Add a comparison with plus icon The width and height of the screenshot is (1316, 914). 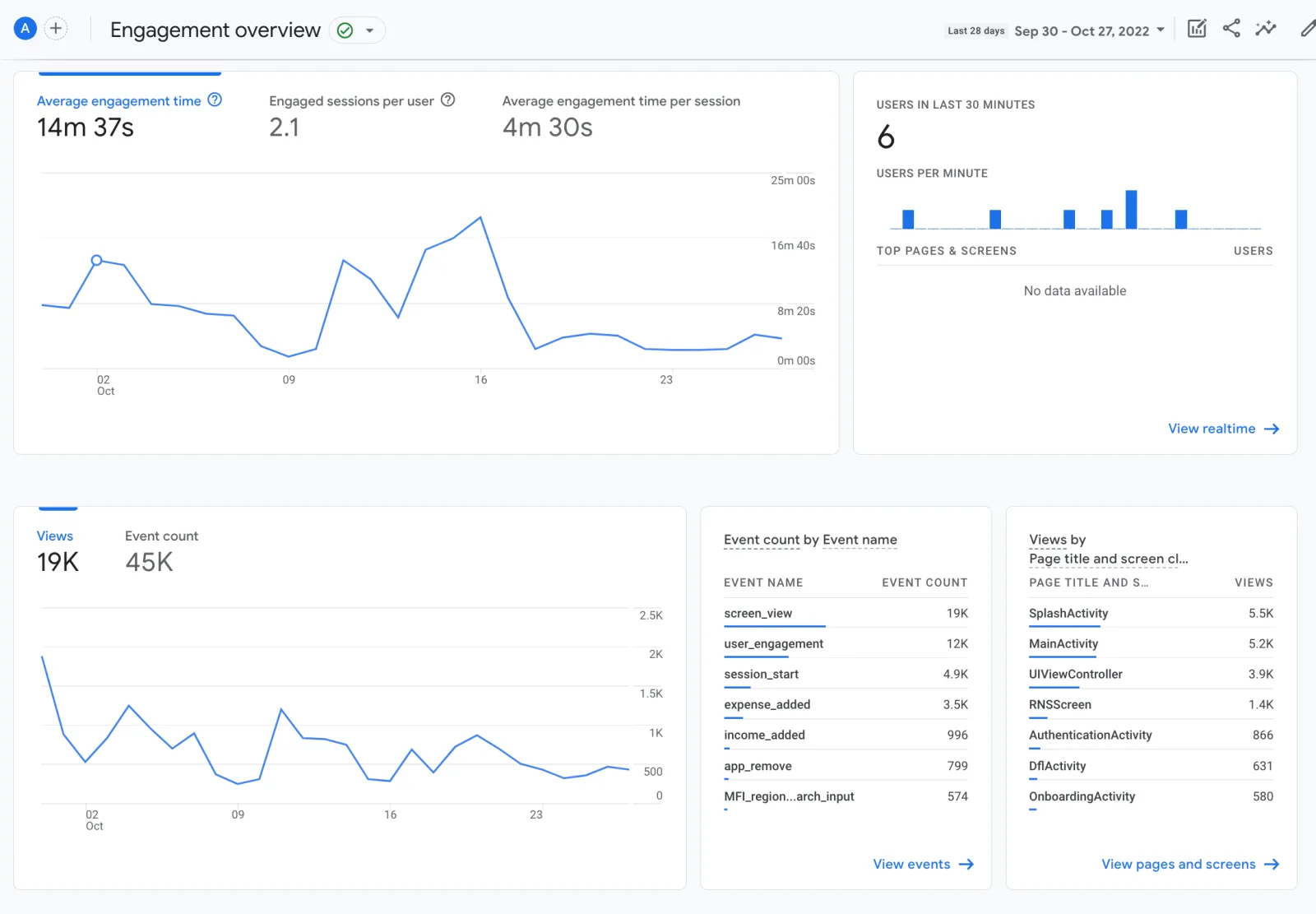tap(56, 29)
